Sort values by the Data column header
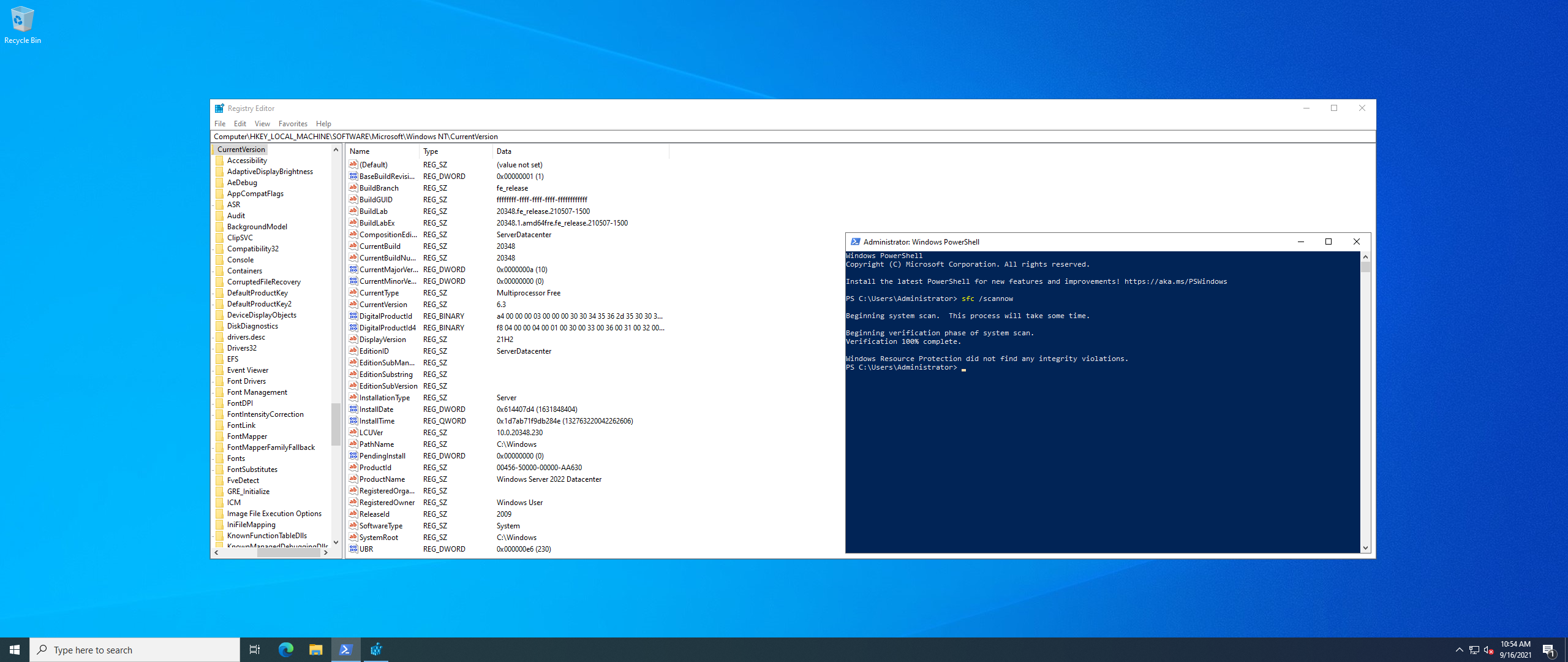 coord(581,151)
